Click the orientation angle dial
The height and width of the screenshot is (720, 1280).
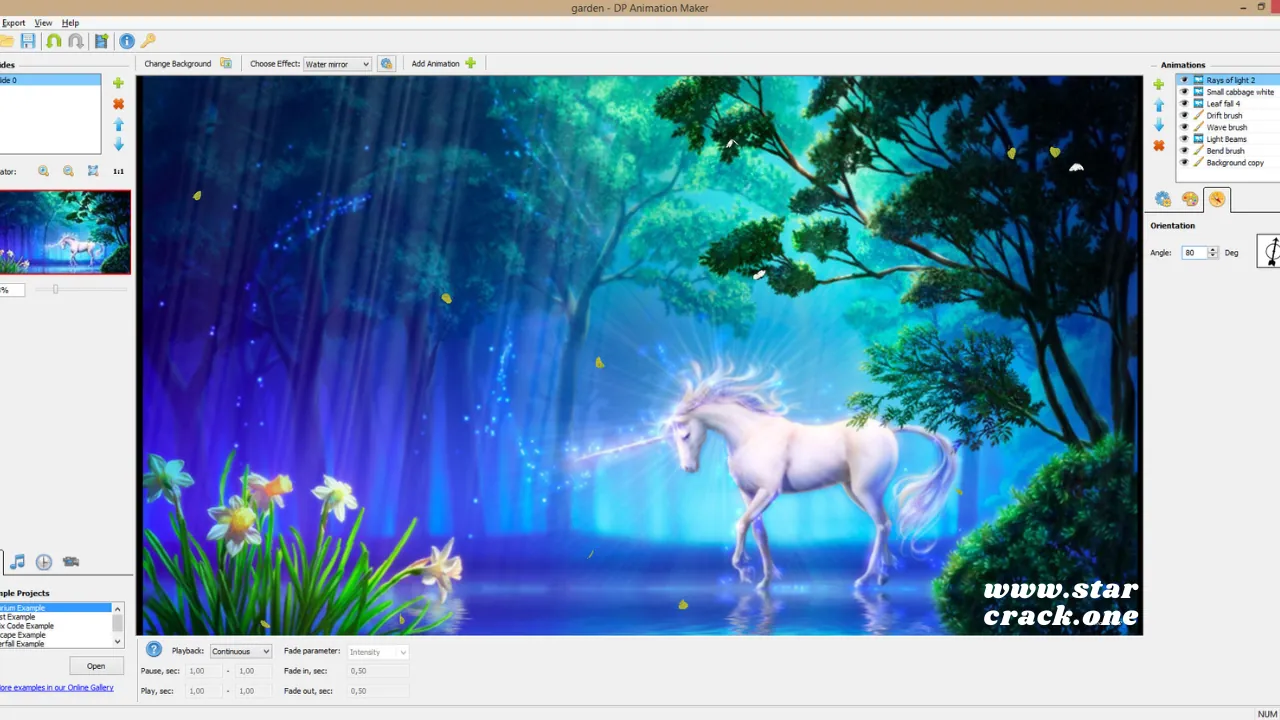(1269, 251)
